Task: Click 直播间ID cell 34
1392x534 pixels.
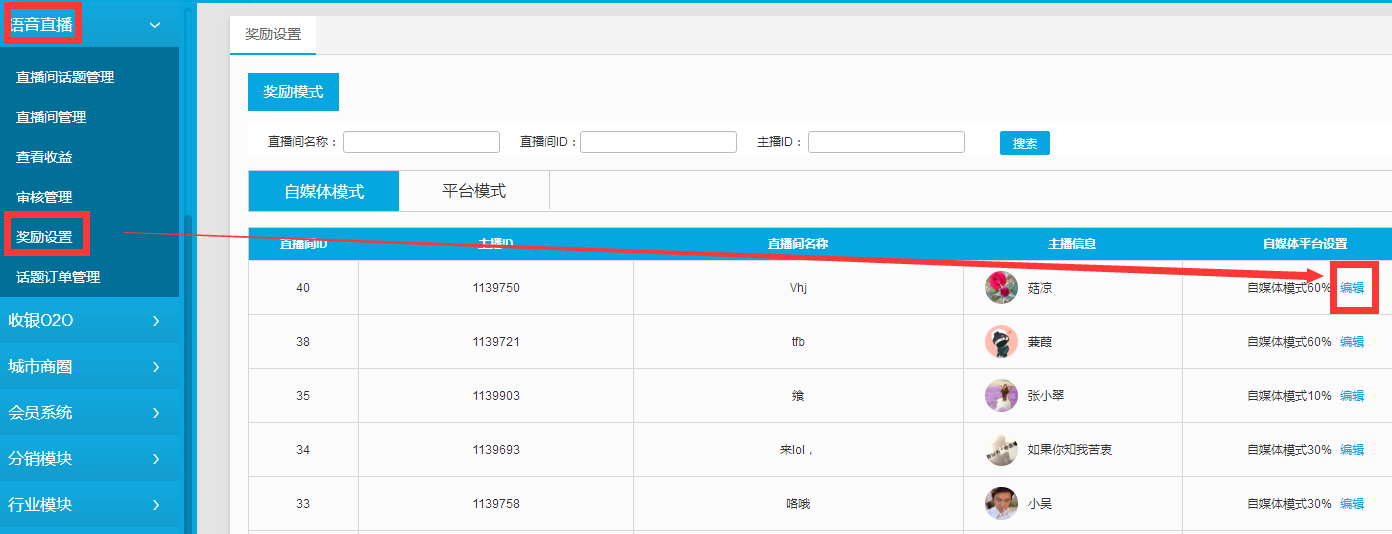Action: (x=303, y=450)
